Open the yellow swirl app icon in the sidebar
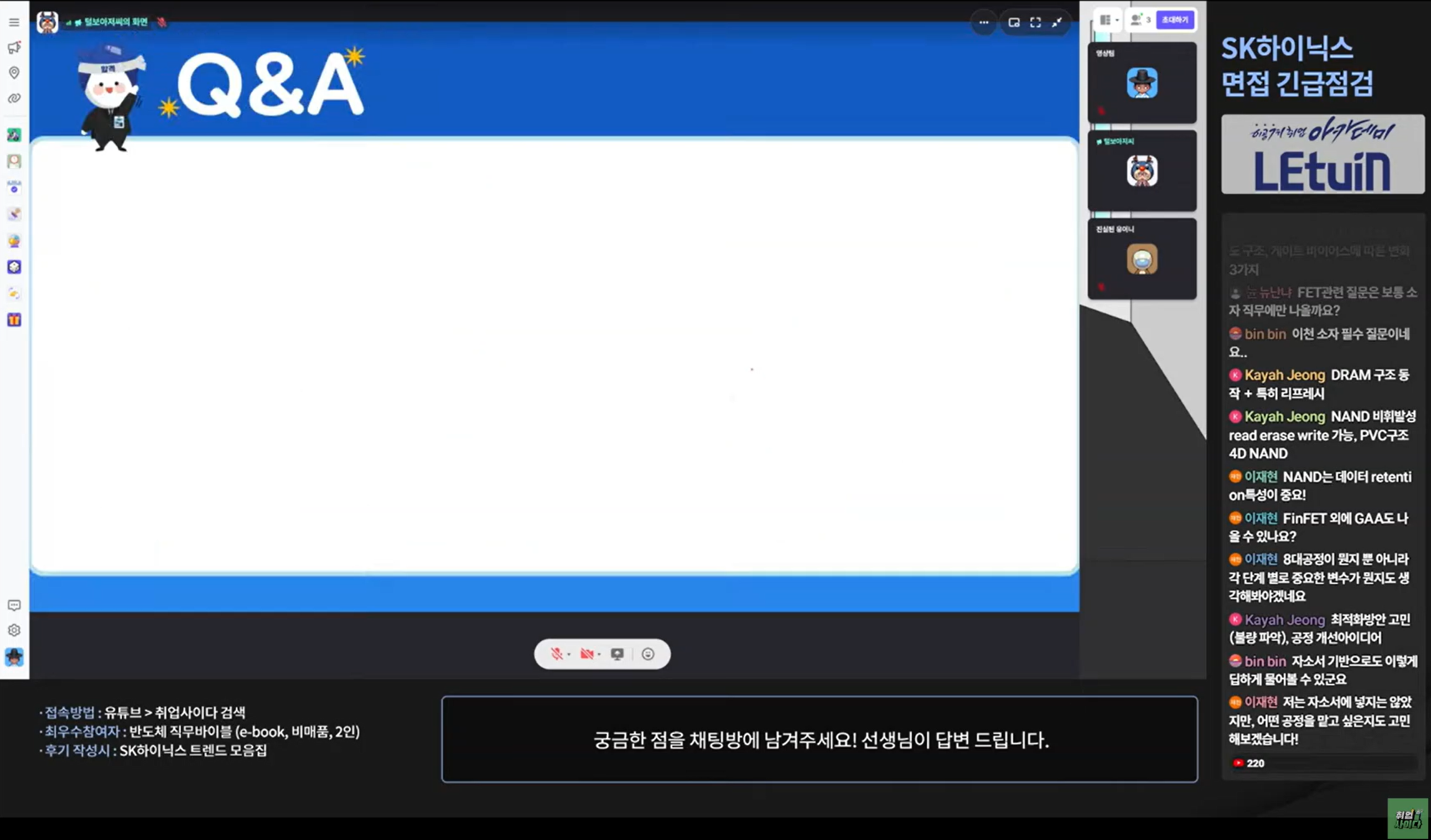Image resolution: width=1431 pixels, height=840 pixels. (x=14, y=294)
